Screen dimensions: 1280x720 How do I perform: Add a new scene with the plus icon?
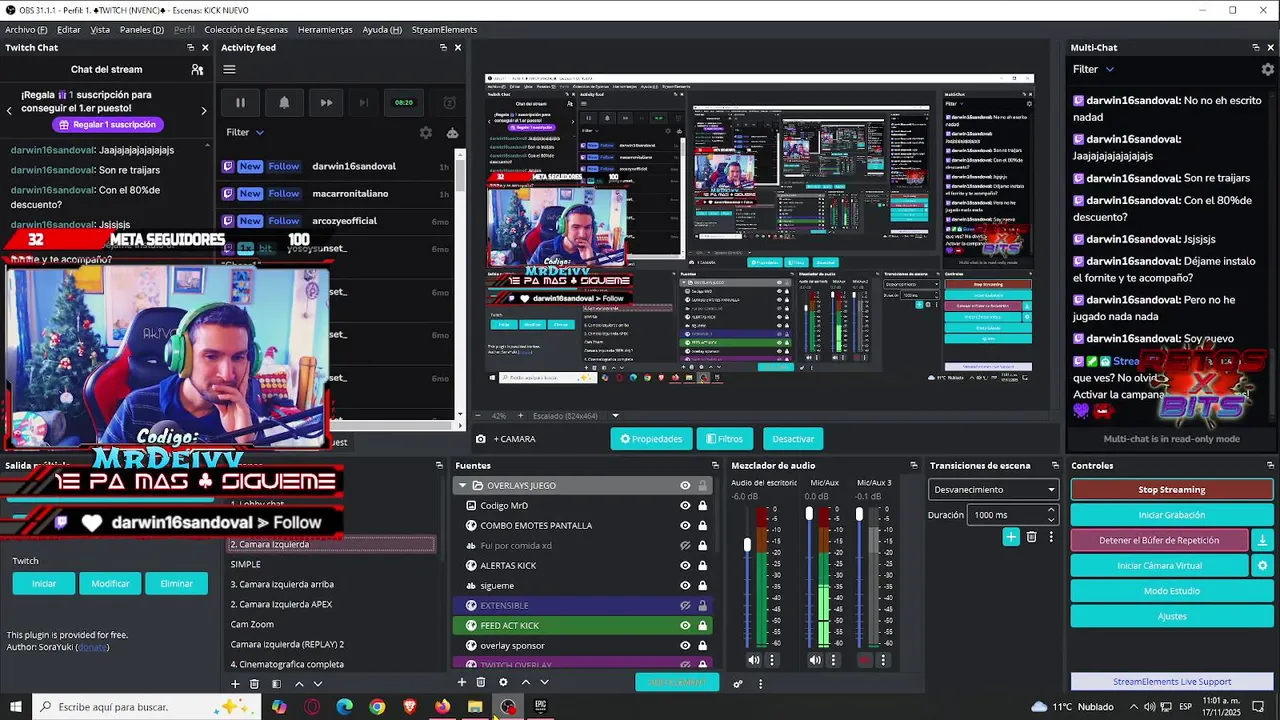pyautogui.click(x=235, y=684)
